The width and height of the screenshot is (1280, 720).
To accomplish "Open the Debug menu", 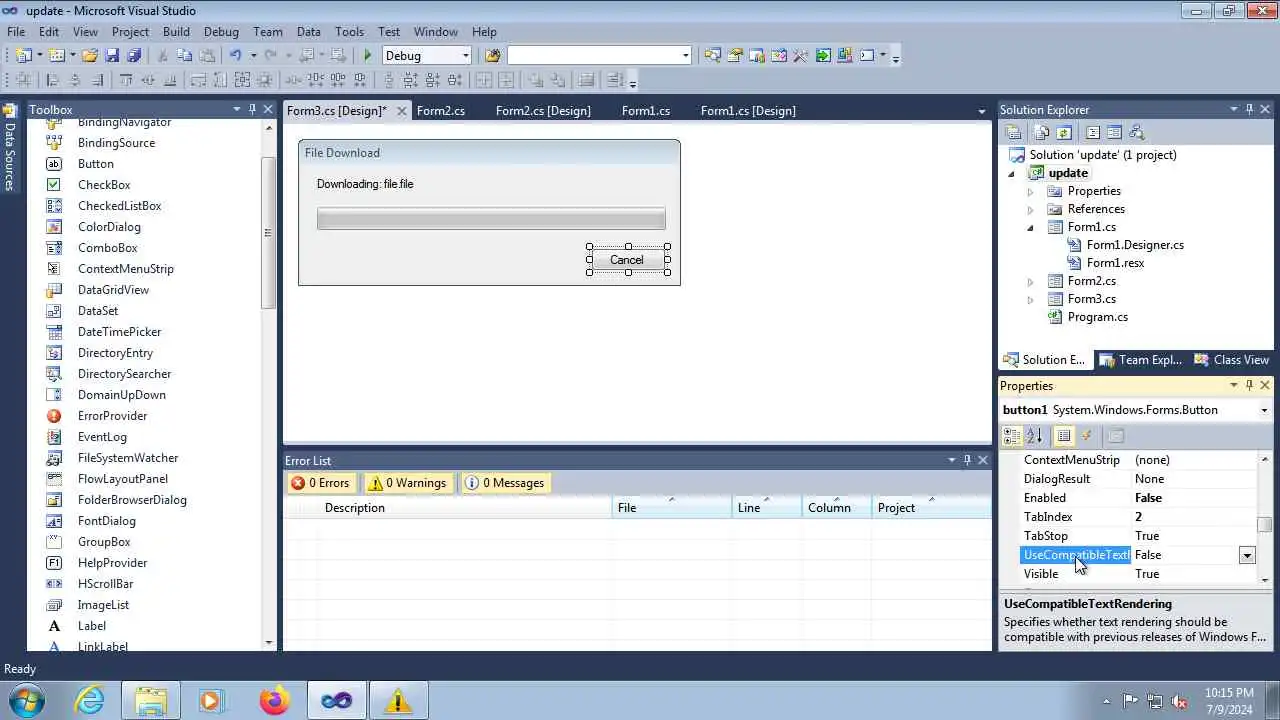I will pos(221,32).
